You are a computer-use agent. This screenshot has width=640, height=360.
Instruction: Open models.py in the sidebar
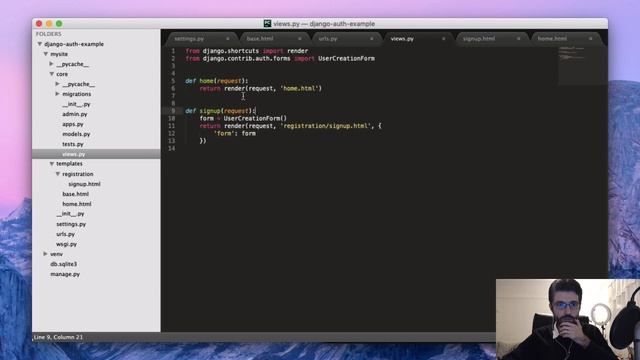click(x=76, y=134)
